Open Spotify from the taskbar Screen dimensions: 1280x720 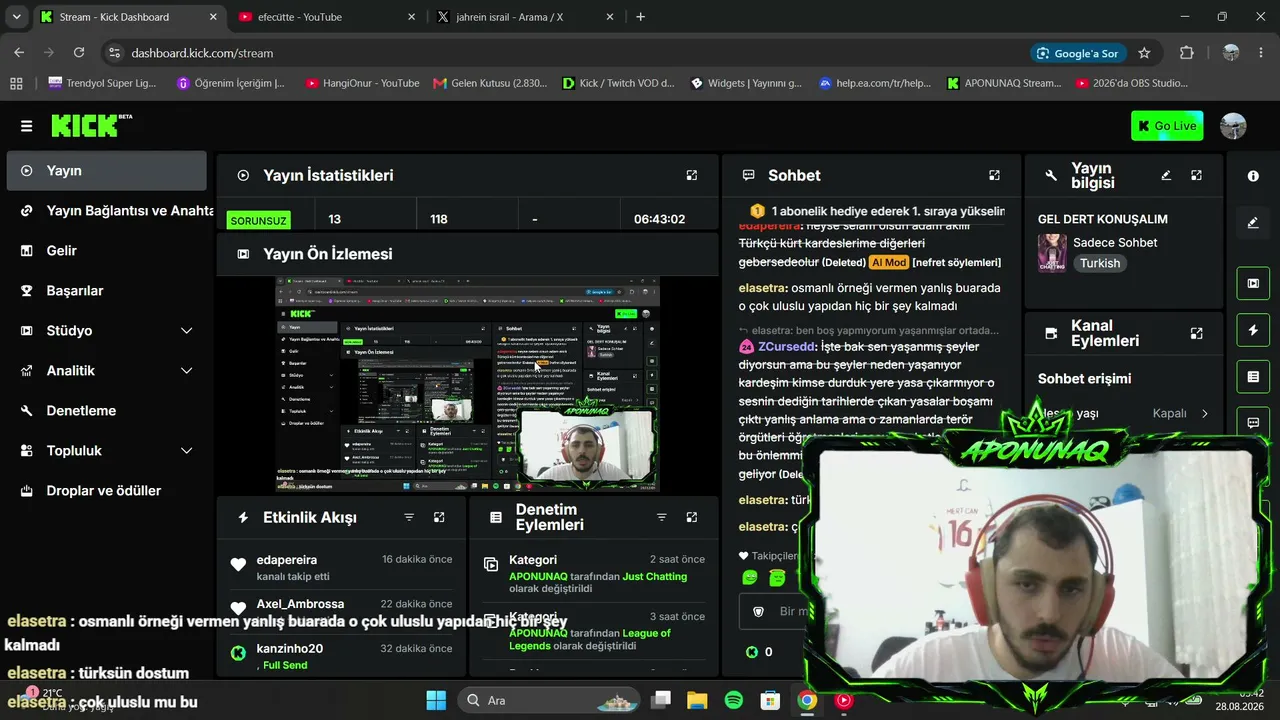[733, 700]
